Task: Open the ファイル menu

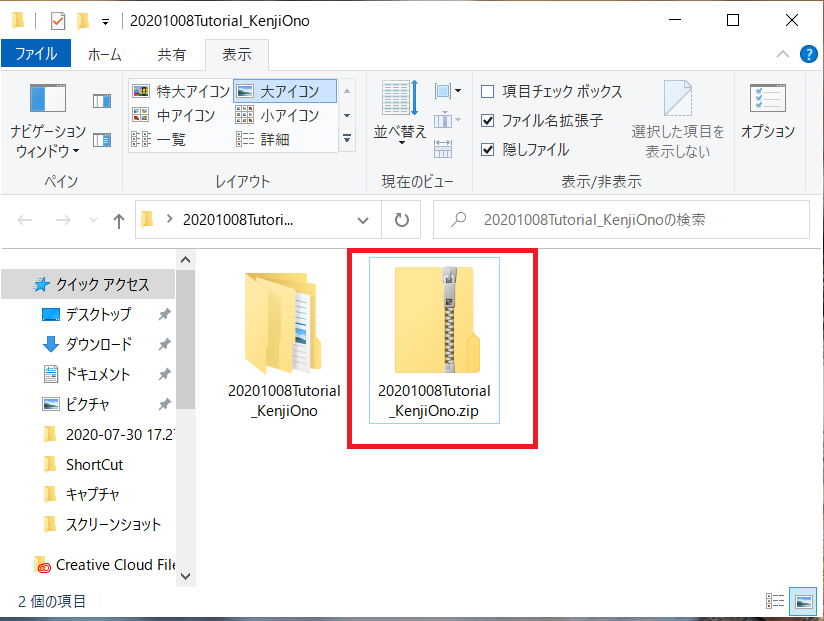Action: coord(36,54)
